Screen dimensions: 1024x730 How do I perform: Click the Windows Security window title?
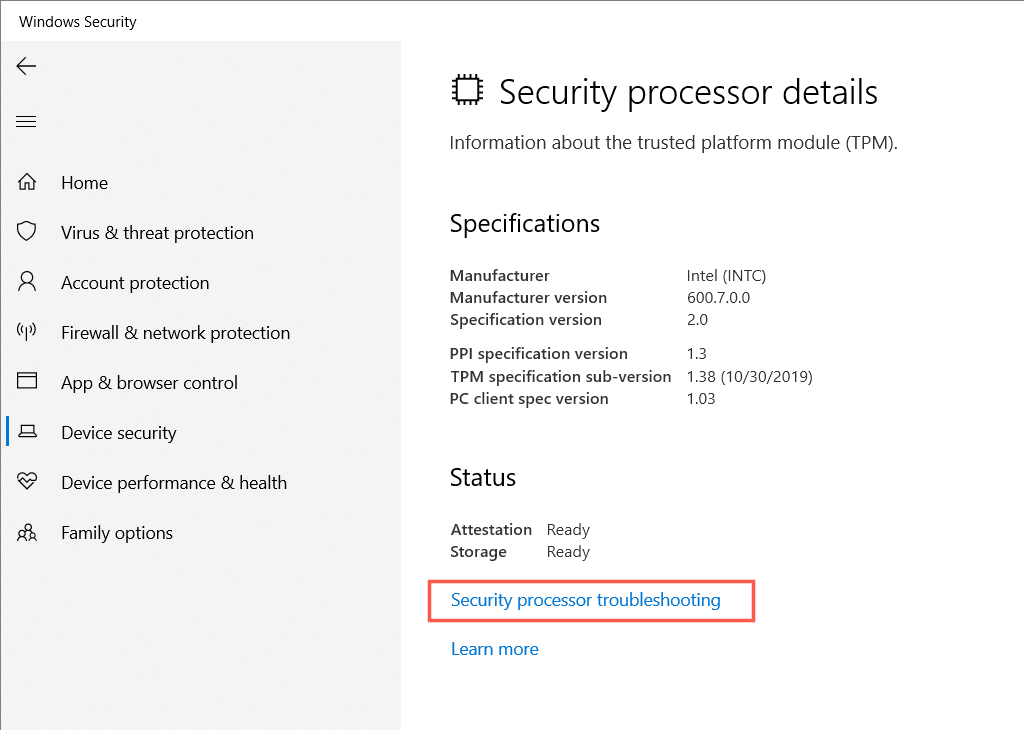click(x=77, y=21)
